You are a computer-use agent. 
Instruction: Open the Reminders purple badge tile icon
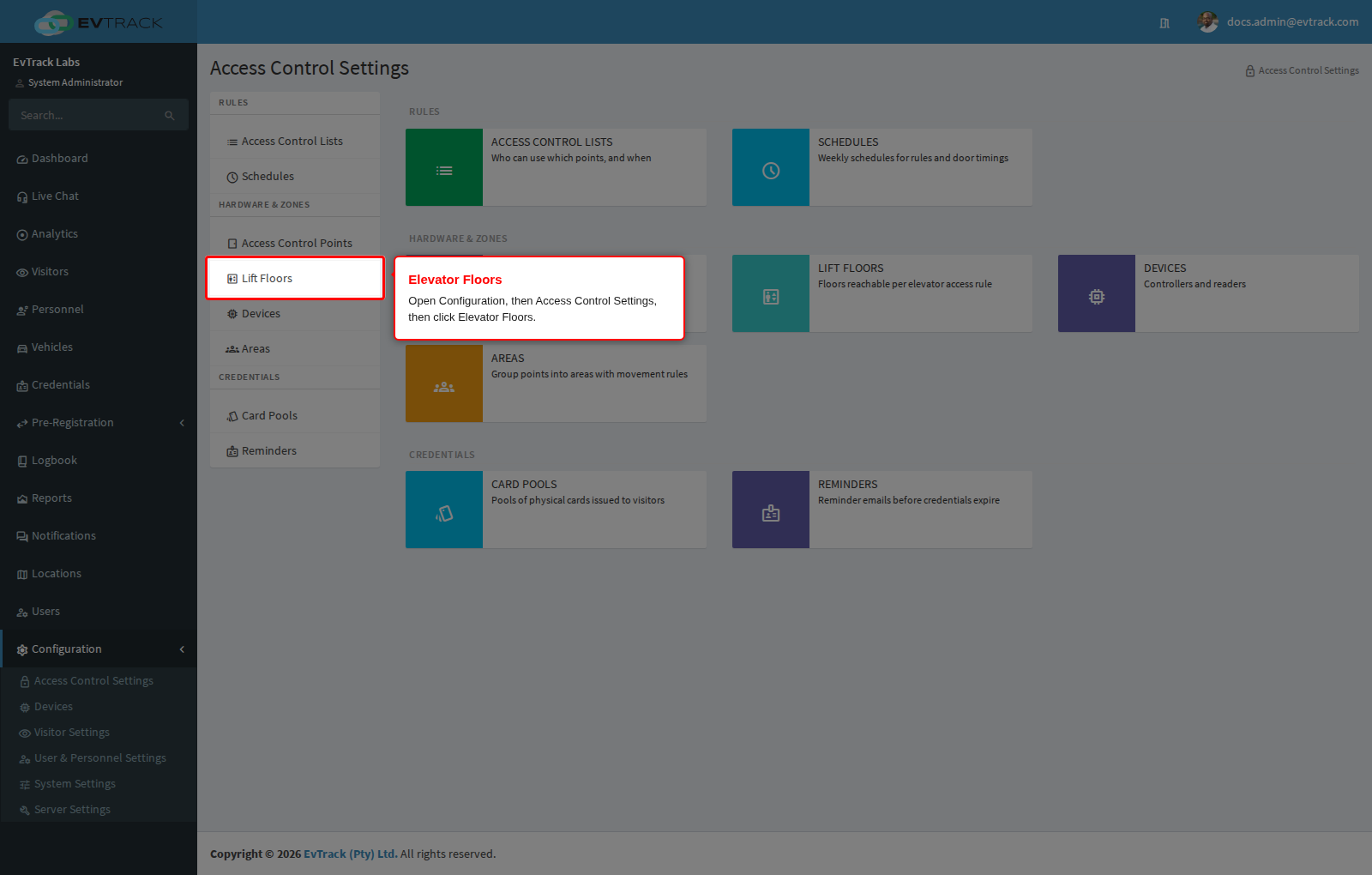[x=771, y=510]
